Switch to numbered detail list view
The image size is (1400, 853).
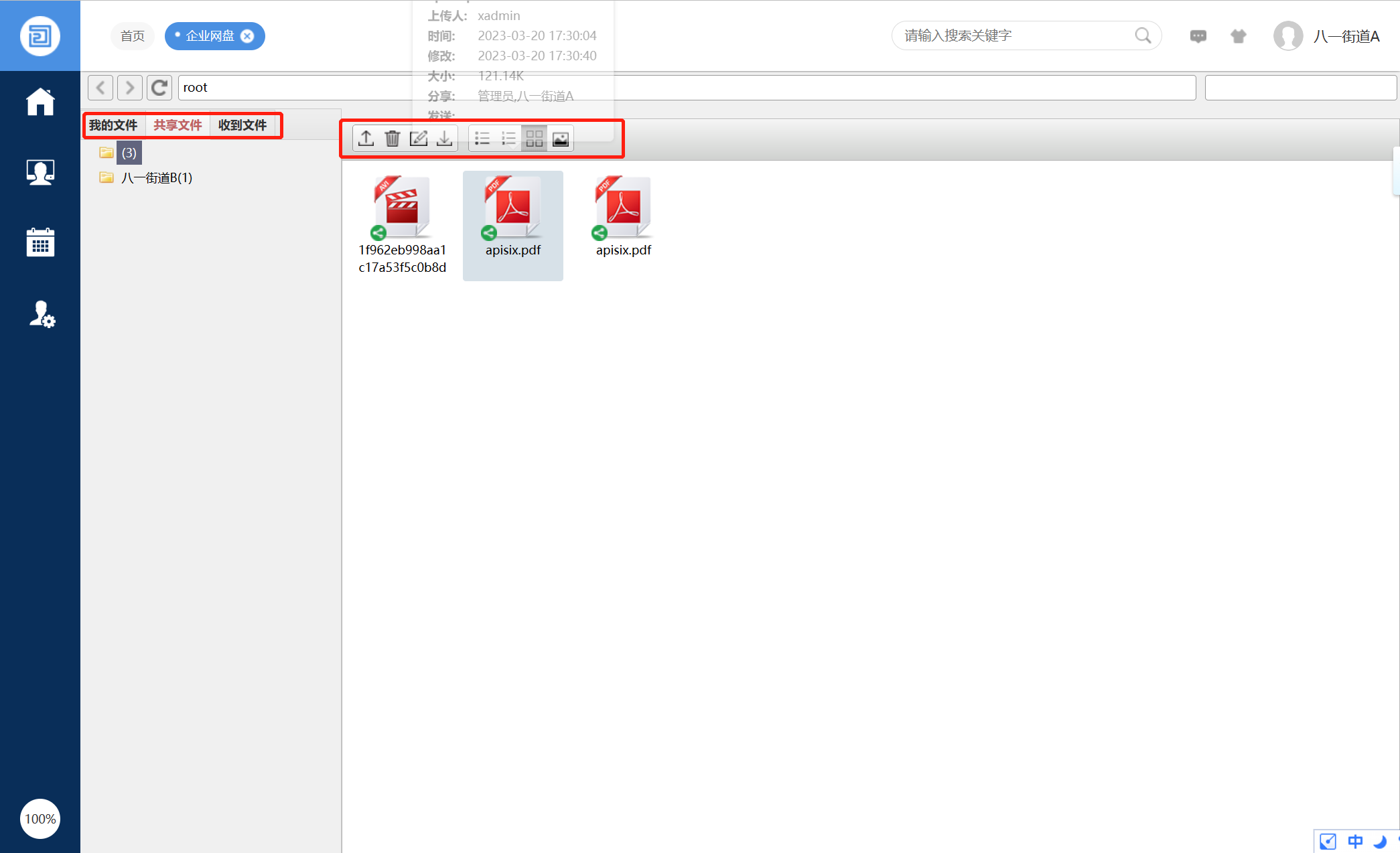[x=508, y=139]
